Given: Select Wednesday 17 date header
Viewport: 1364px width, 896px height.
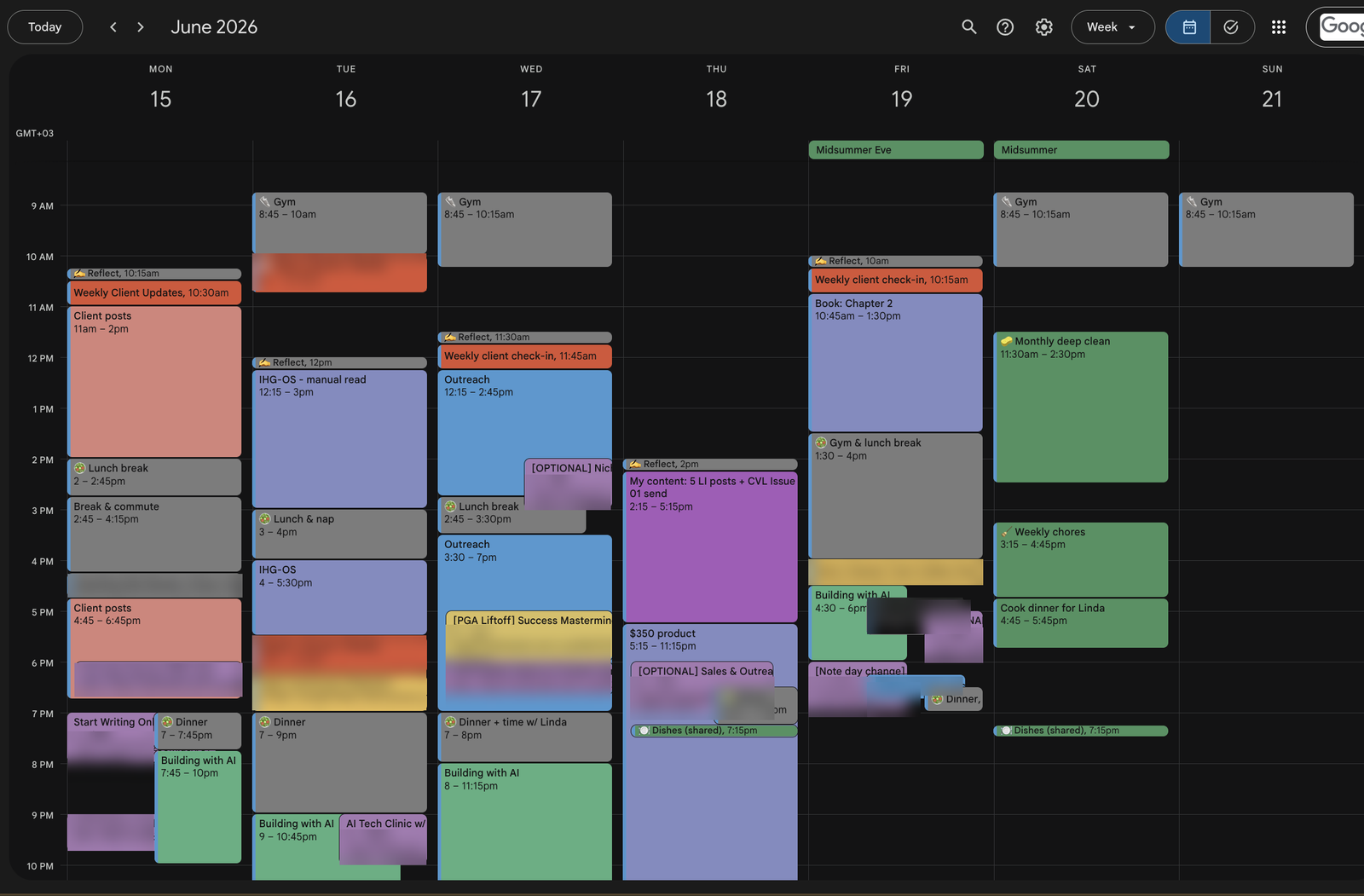Looking at the screenshot, I should 531,99.
